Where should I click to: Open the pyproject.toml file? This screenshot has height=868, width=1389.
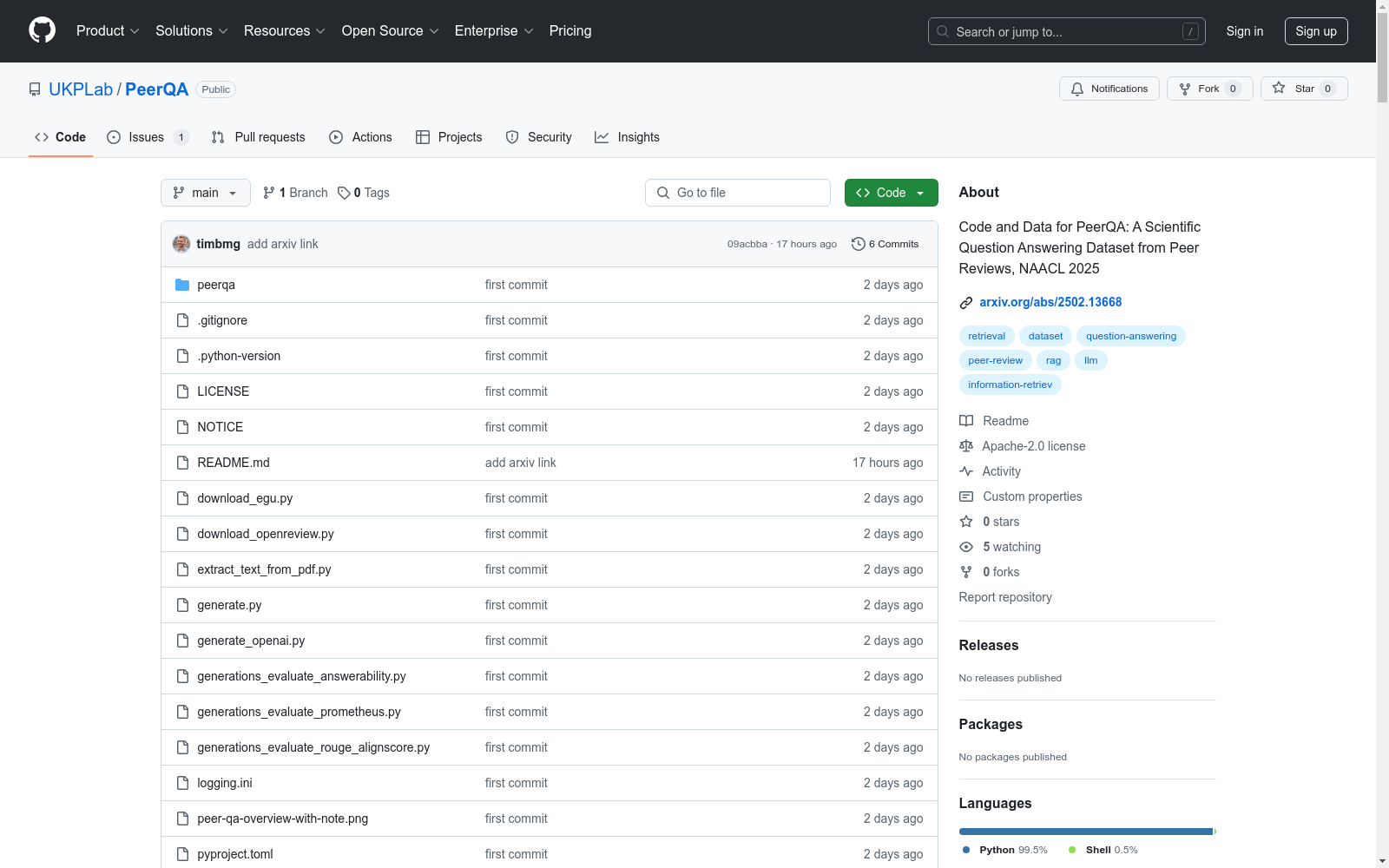[x=235, y=854]
